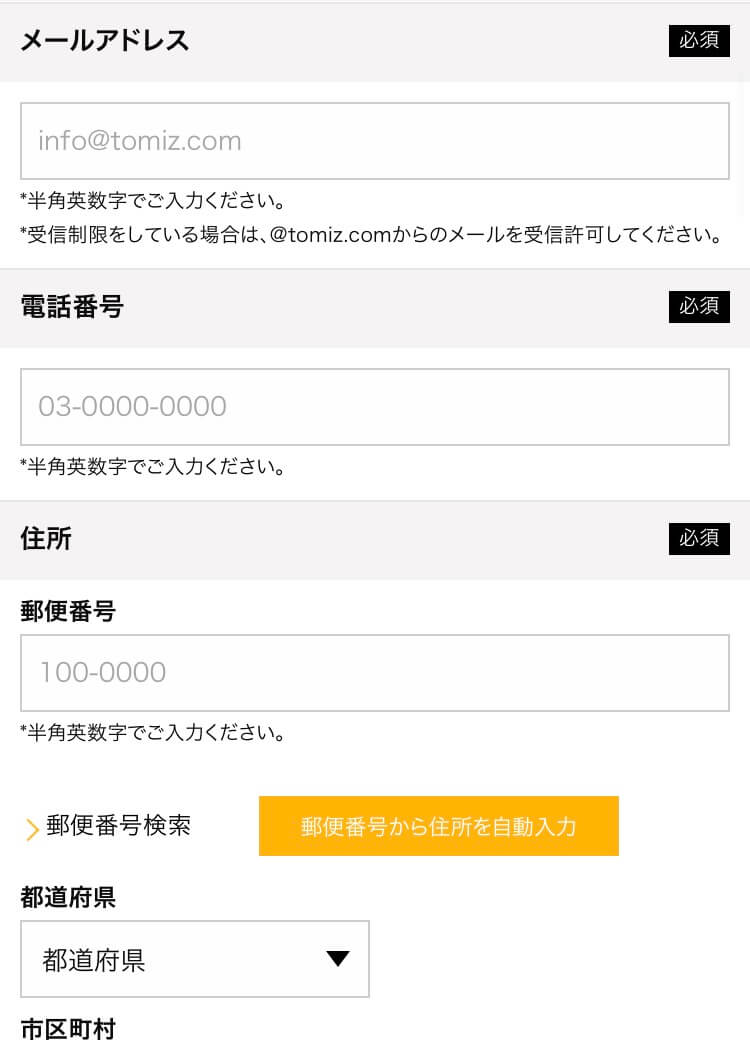The width and height of the screenshot is (750, 1048).
Task: Click the @tomiz.com receive-permission note text
Action: point(372,235)
